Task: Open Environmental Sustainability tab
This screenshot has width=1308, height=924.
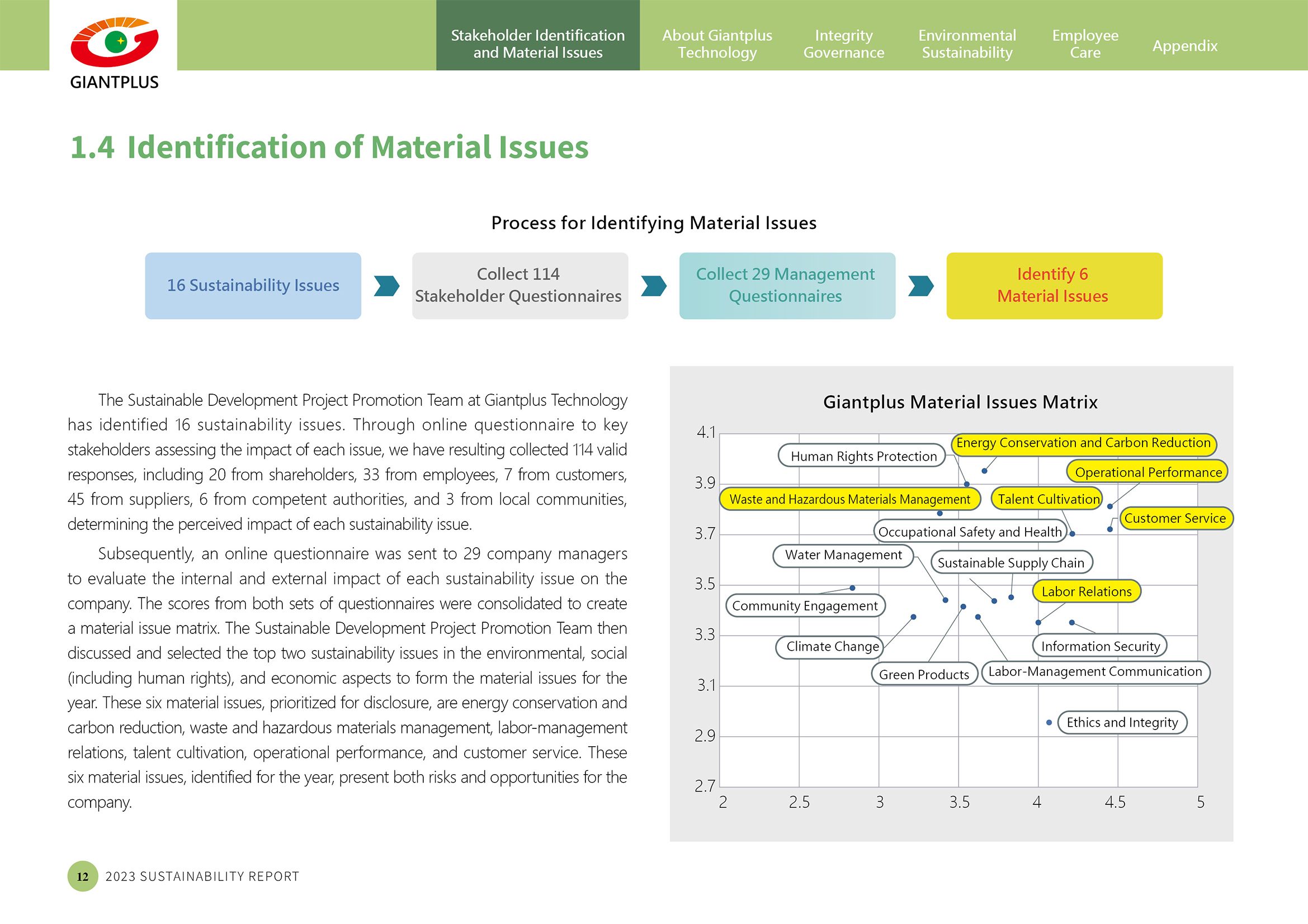Action: tap(967, 44)
